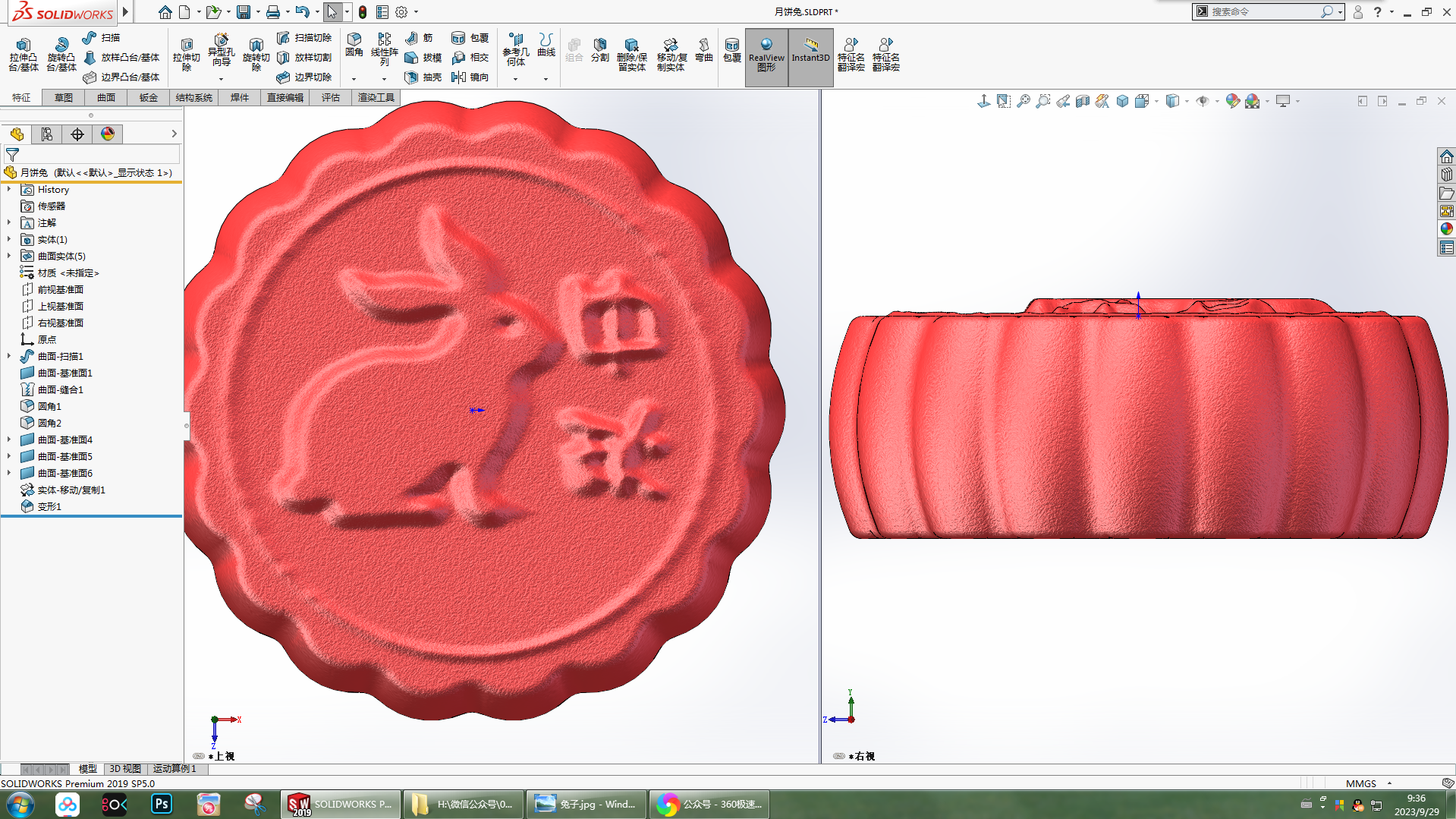Open SOLIDWORKS Resources home in task pane

(x=1447, y=156)
